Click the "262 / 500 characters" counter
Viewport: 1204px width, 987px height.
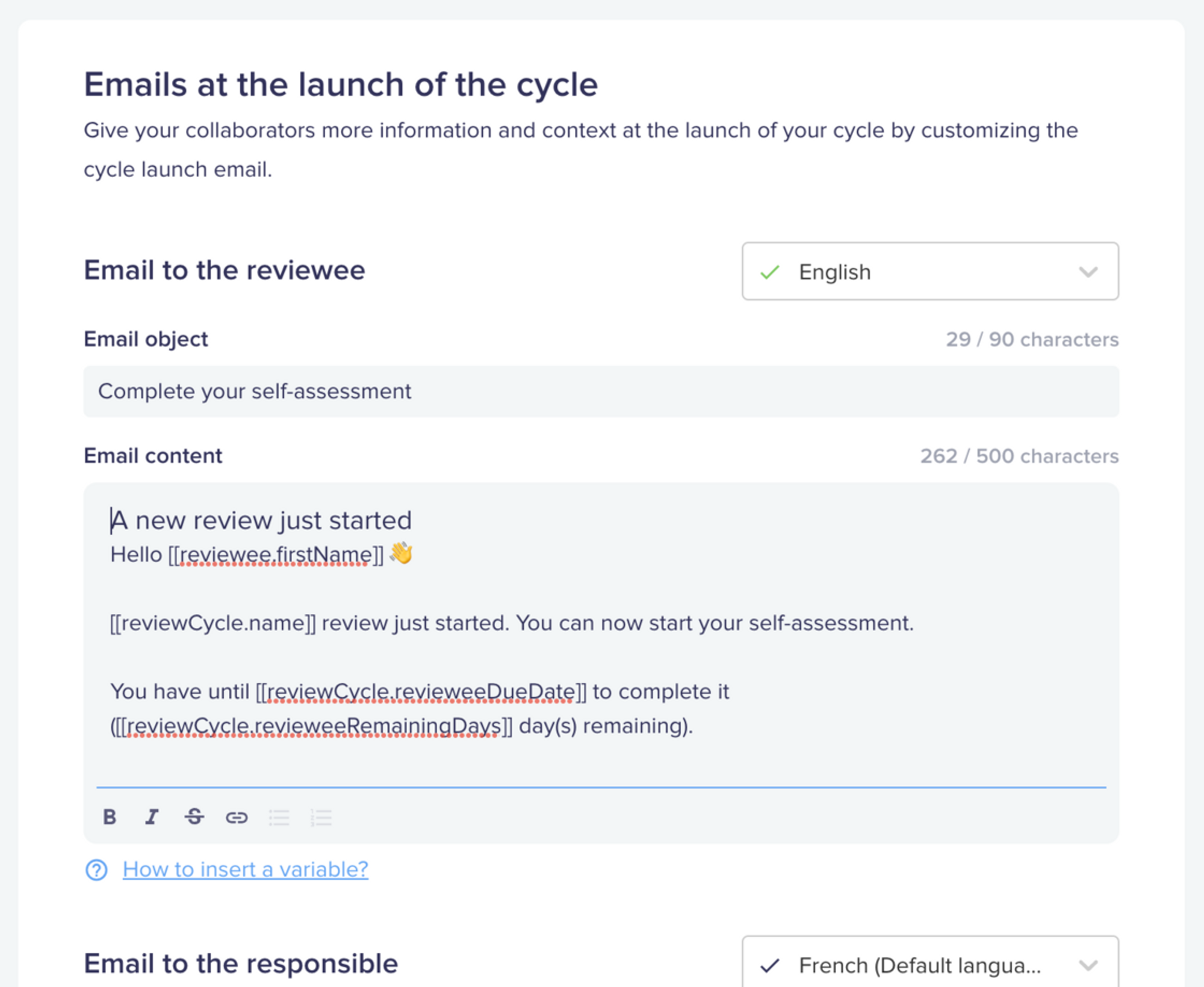pos(1019,456)
